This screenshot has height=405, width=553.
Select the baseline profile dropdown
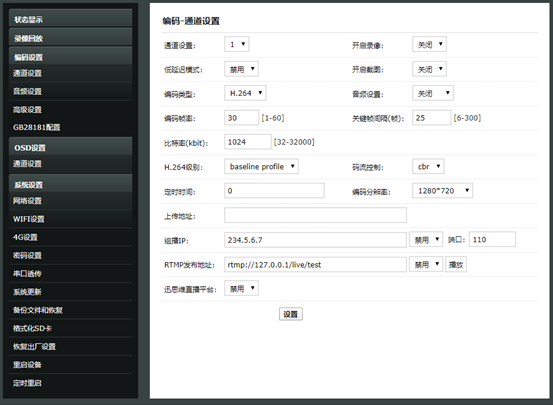pyautogui.click(x=261, y=167)
